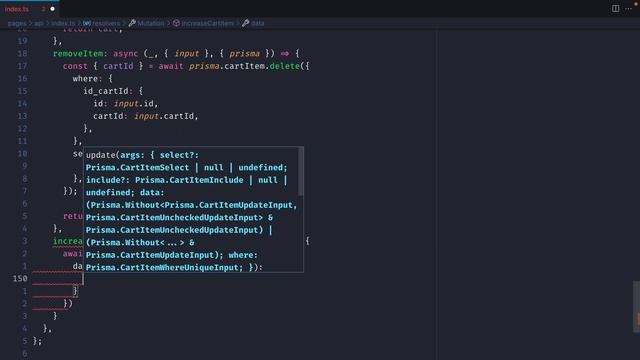Select the index.ts editor tab
This screenshot has height=360, width=640.
click(29, 9)
